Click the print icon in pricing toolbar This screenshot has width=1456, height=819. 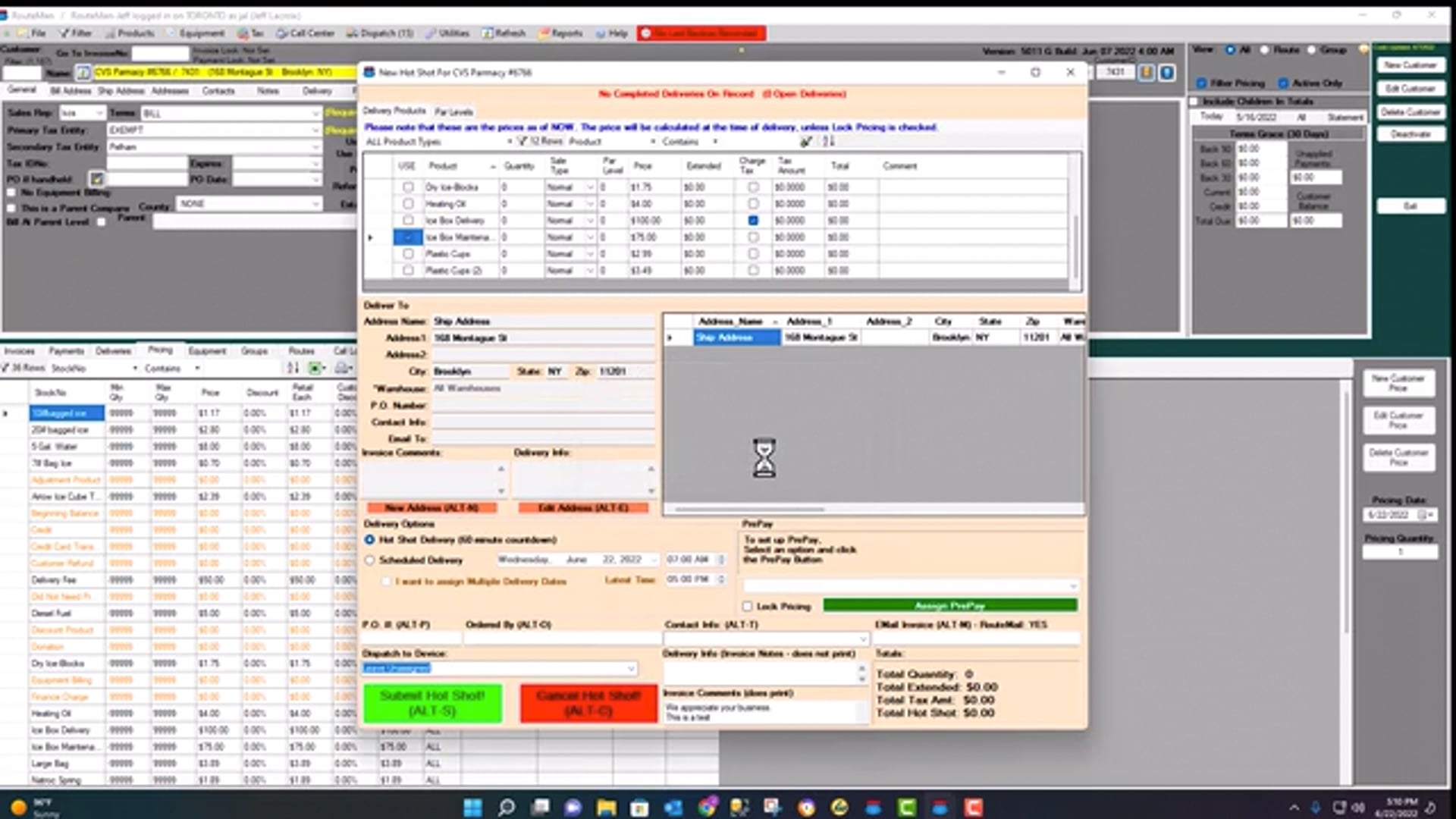pyautogui.click(x=342, y=369)
